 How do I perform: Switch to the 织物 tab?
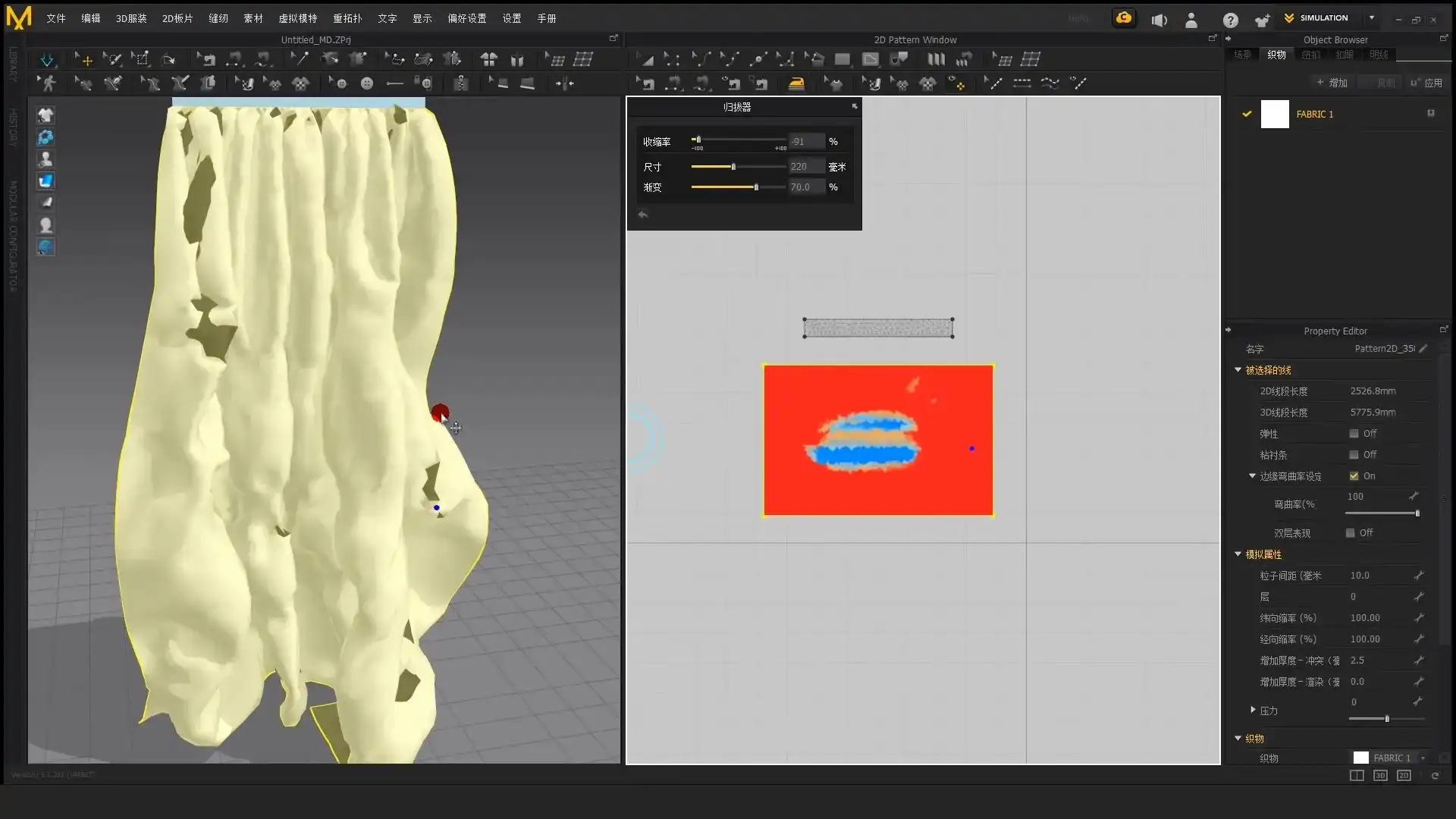pos(1276,55)
